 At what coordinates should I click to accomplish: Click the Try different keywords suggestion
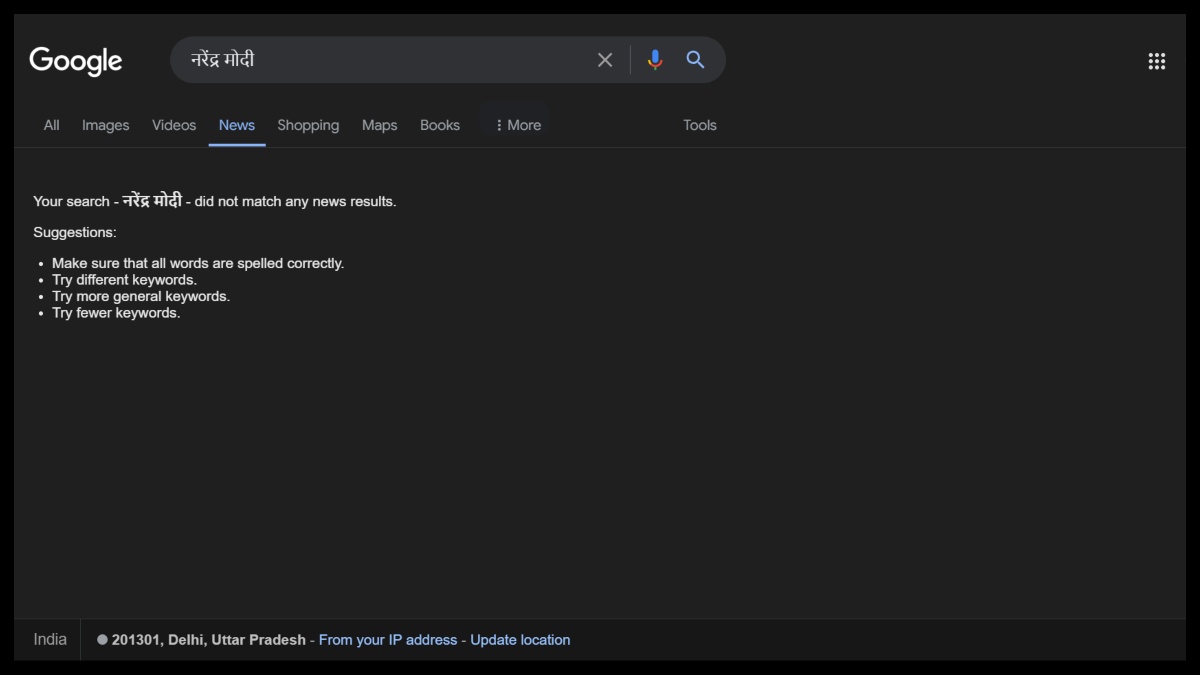click(x=124, y=280)
